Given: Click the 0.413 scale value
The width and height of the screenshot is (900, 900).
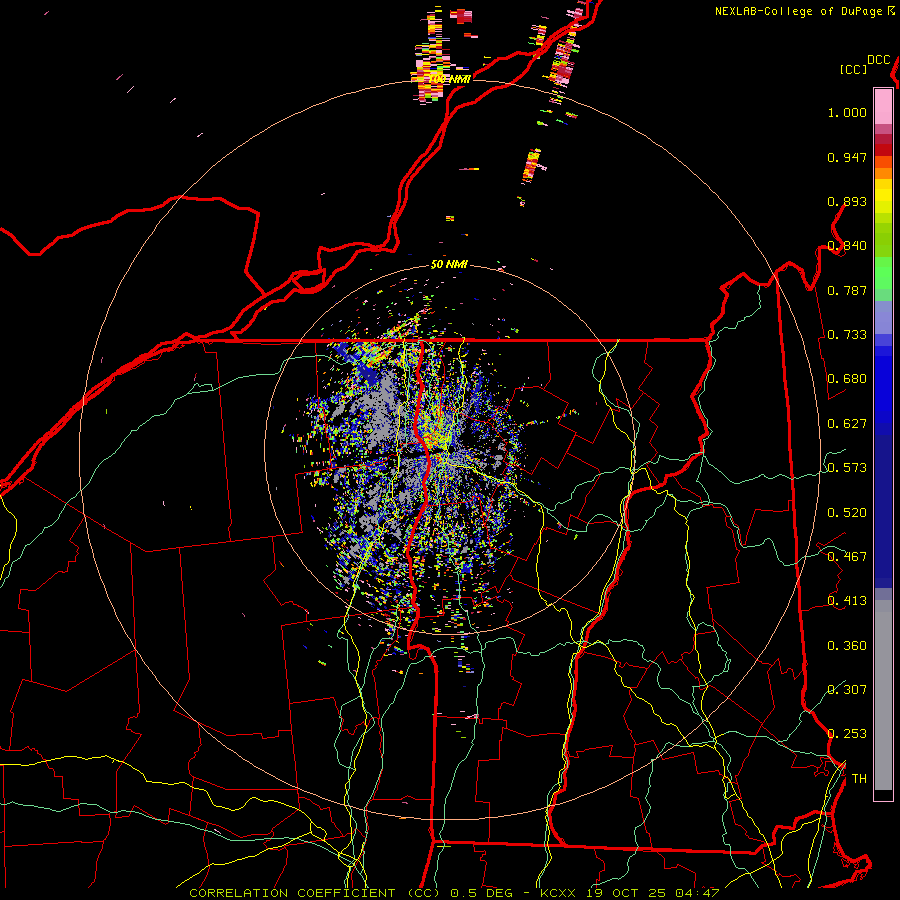Looking at the screenshot, I should coord(847,601).
